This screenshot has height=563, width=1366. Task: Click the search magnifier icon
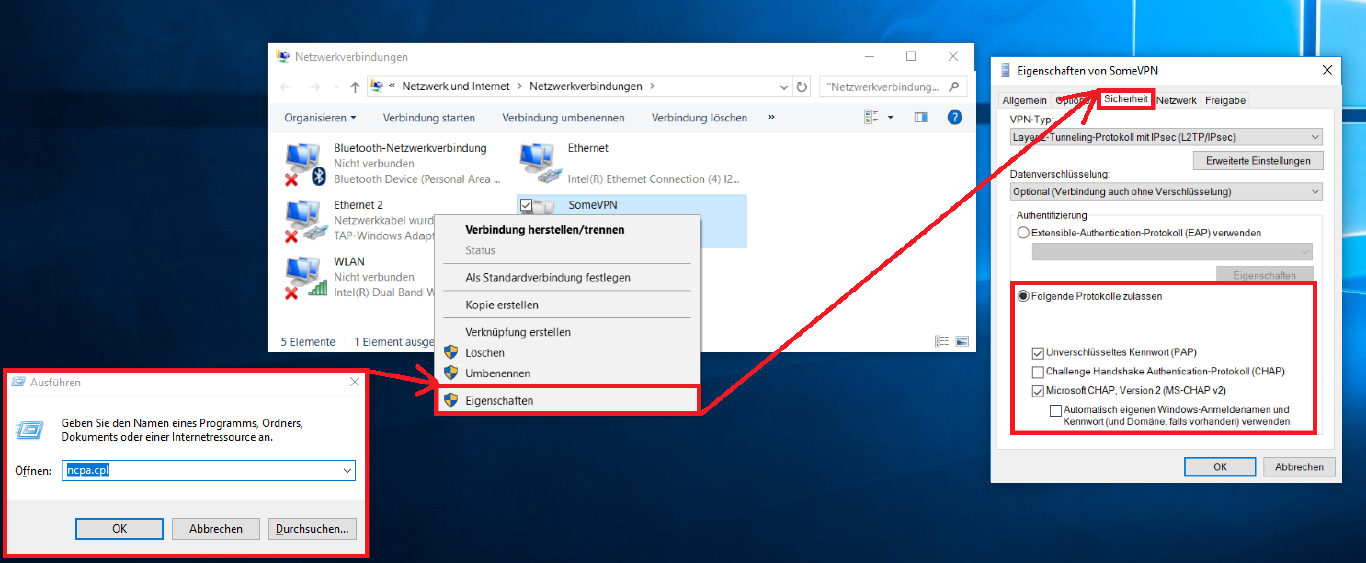tap(954, 87)
